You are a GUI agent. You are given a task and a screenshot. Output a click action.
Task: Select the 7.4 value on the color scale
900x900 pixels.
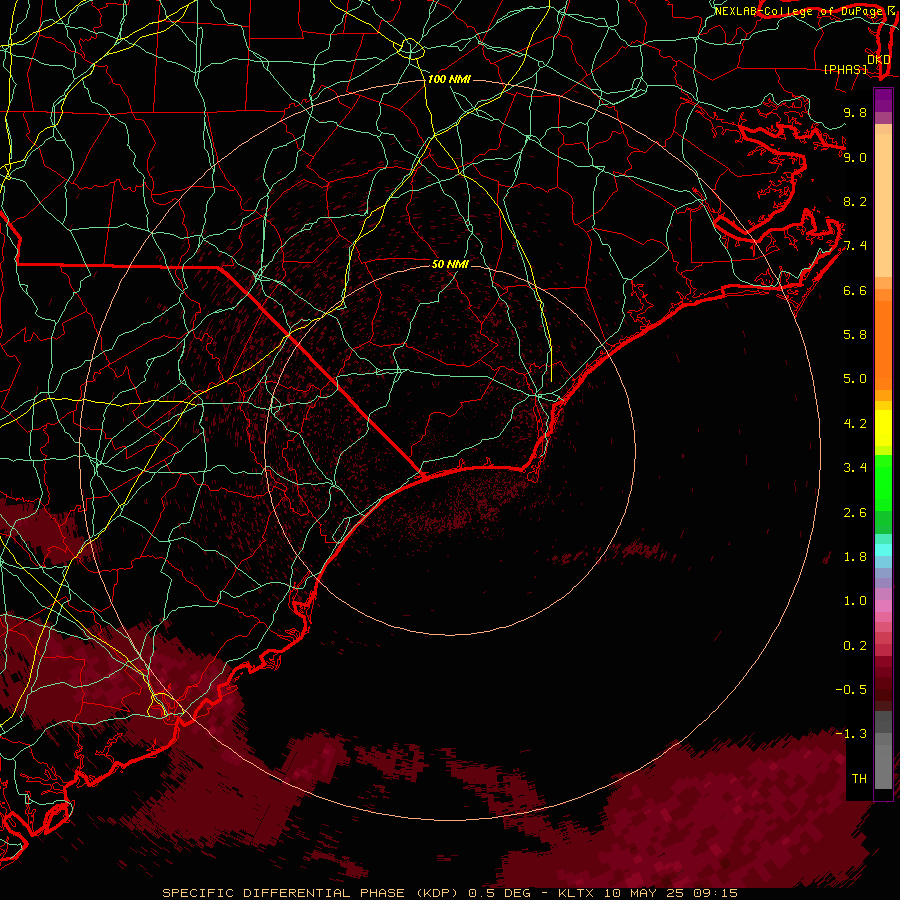pyautogui.click(x=855, y=246)
